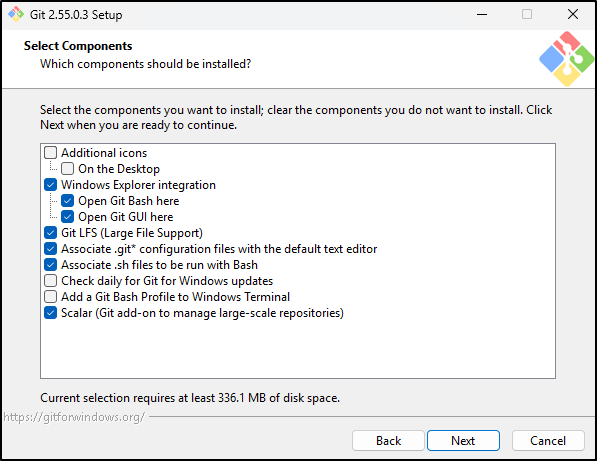Cancel the Git setup
This screenshot has height=461, width=597.
pyautogui.click(x=548, y=440)
